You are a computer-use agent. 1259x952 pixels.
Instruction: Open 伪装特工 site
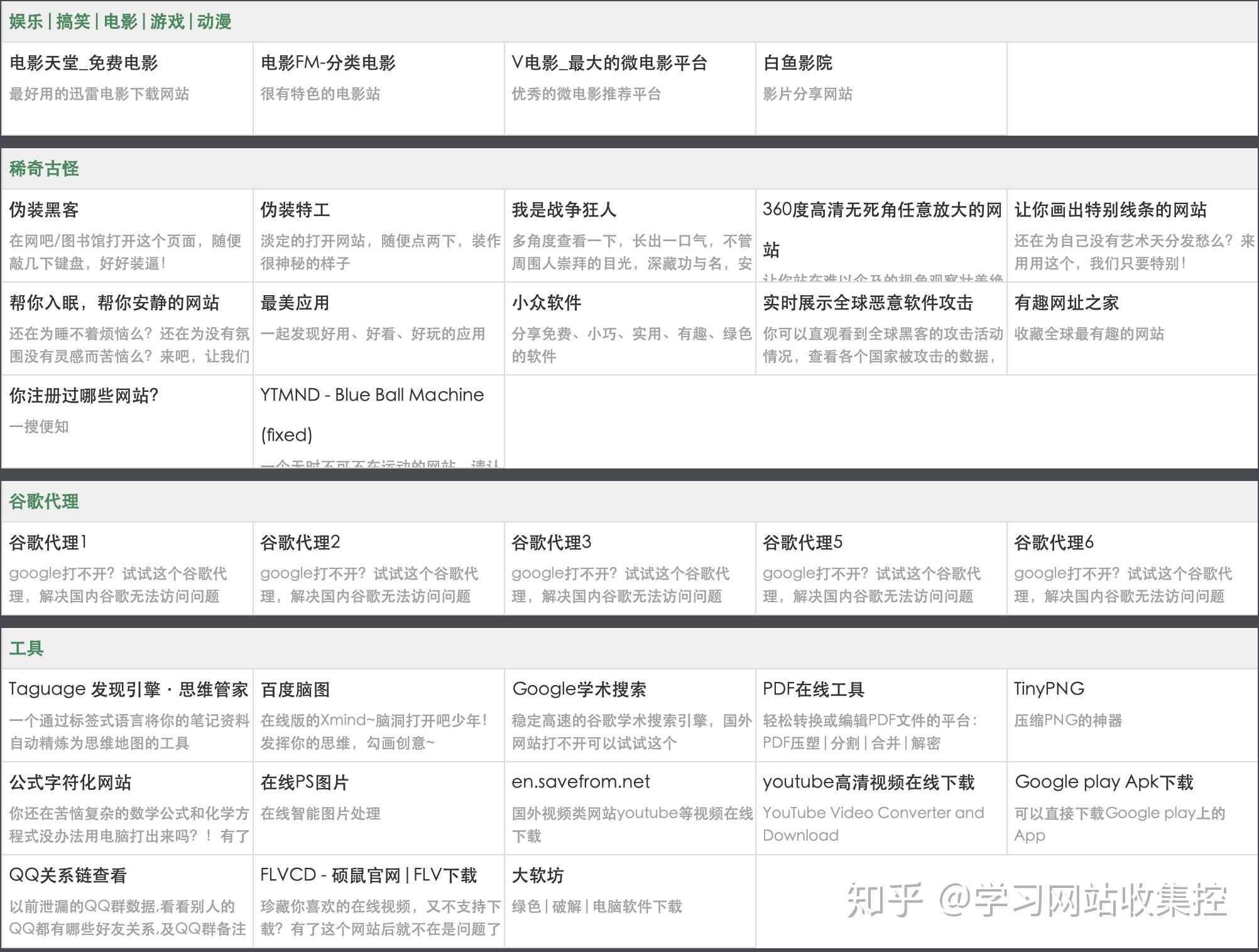click(295, 210)
